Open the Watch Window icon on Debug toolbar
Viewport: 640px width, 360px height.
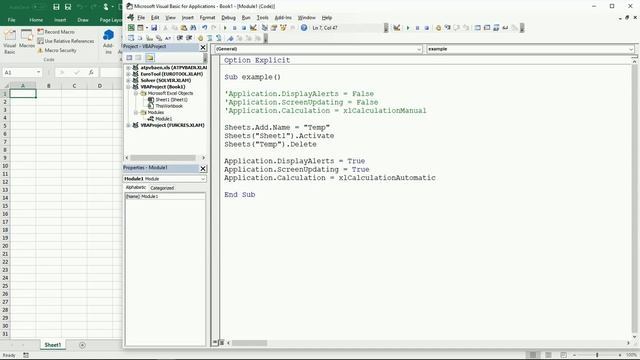click(496, 28)
